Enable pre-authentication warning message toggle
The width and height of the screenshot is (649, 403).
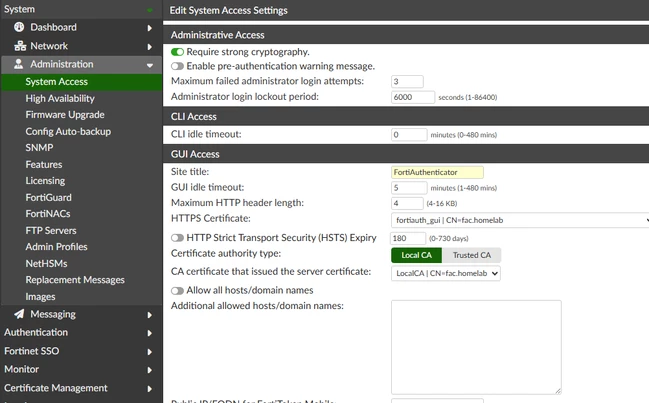tap(177, 66)
